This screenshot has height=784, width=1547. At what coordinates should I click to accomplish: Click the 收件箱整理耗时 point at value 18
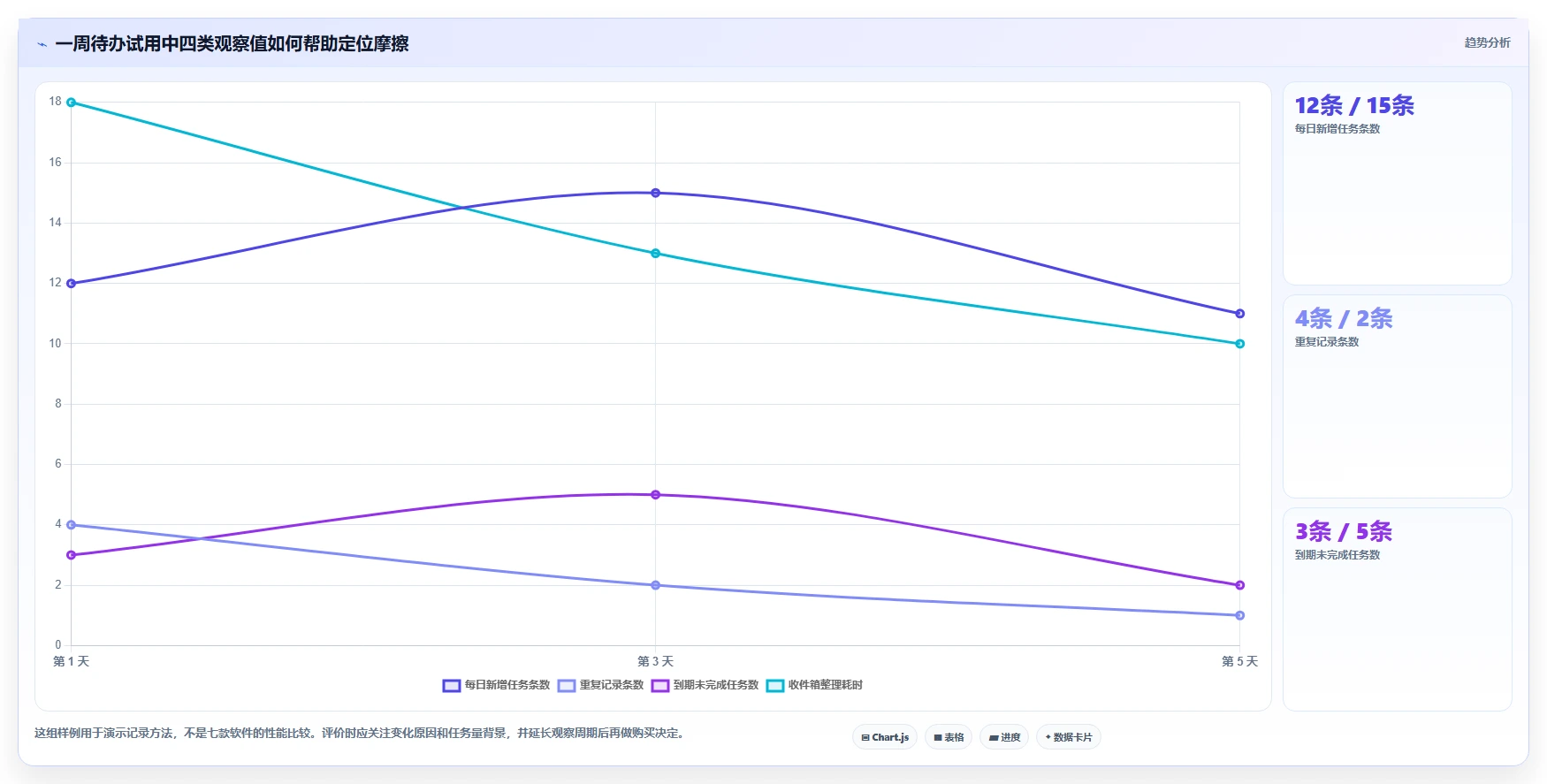point(72,103)
